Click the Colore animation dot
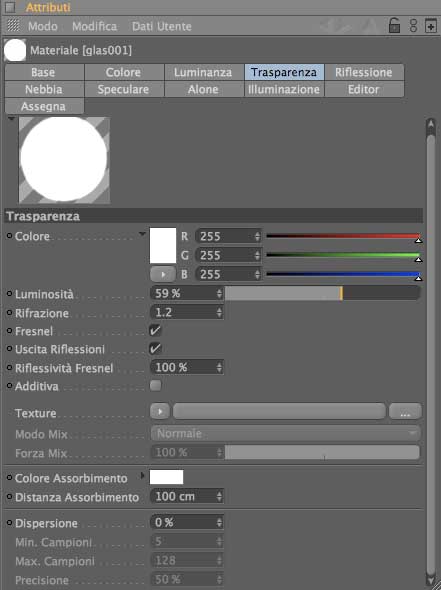 [10, 236]
